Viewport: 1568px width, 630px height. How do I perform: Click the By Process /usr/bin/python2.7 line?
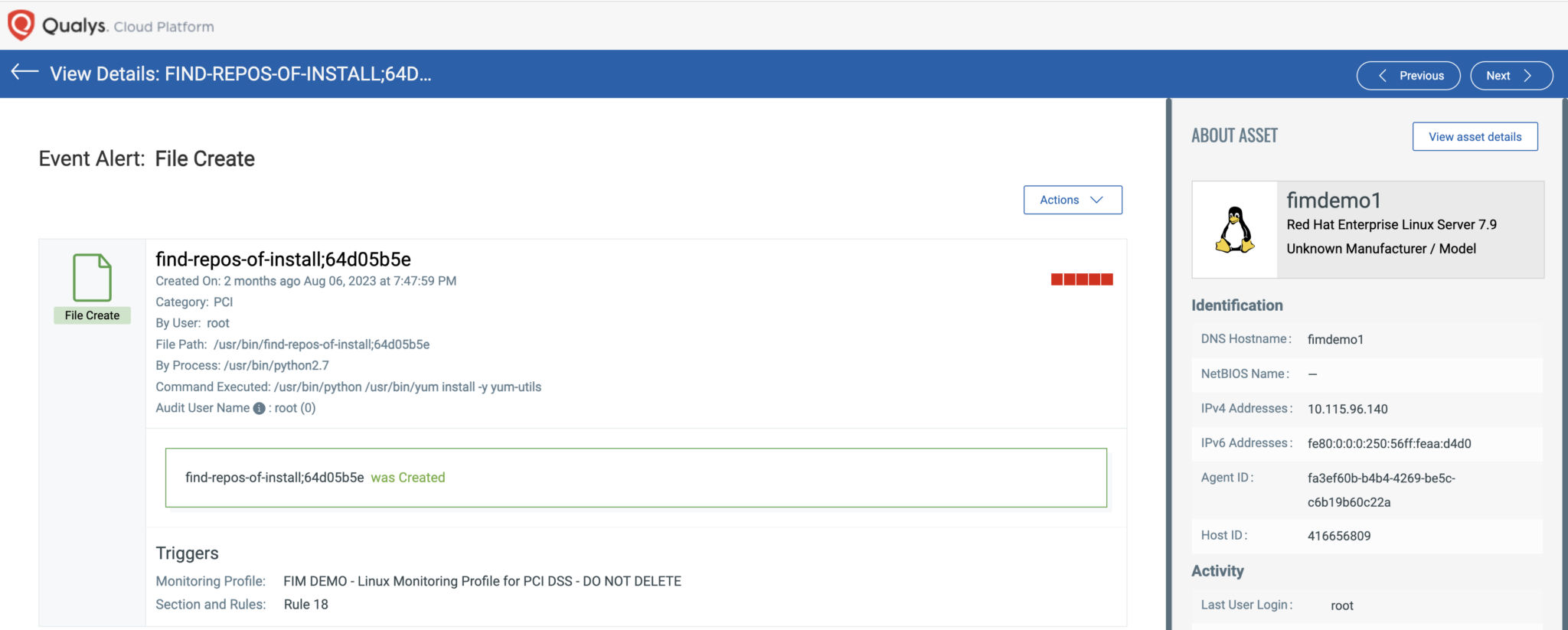(x=242, y=366)
